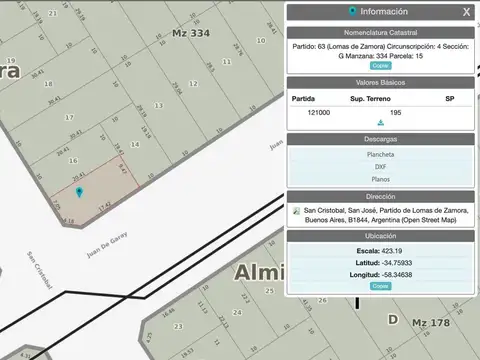Click the Dirección map image icon

[296, 211]
